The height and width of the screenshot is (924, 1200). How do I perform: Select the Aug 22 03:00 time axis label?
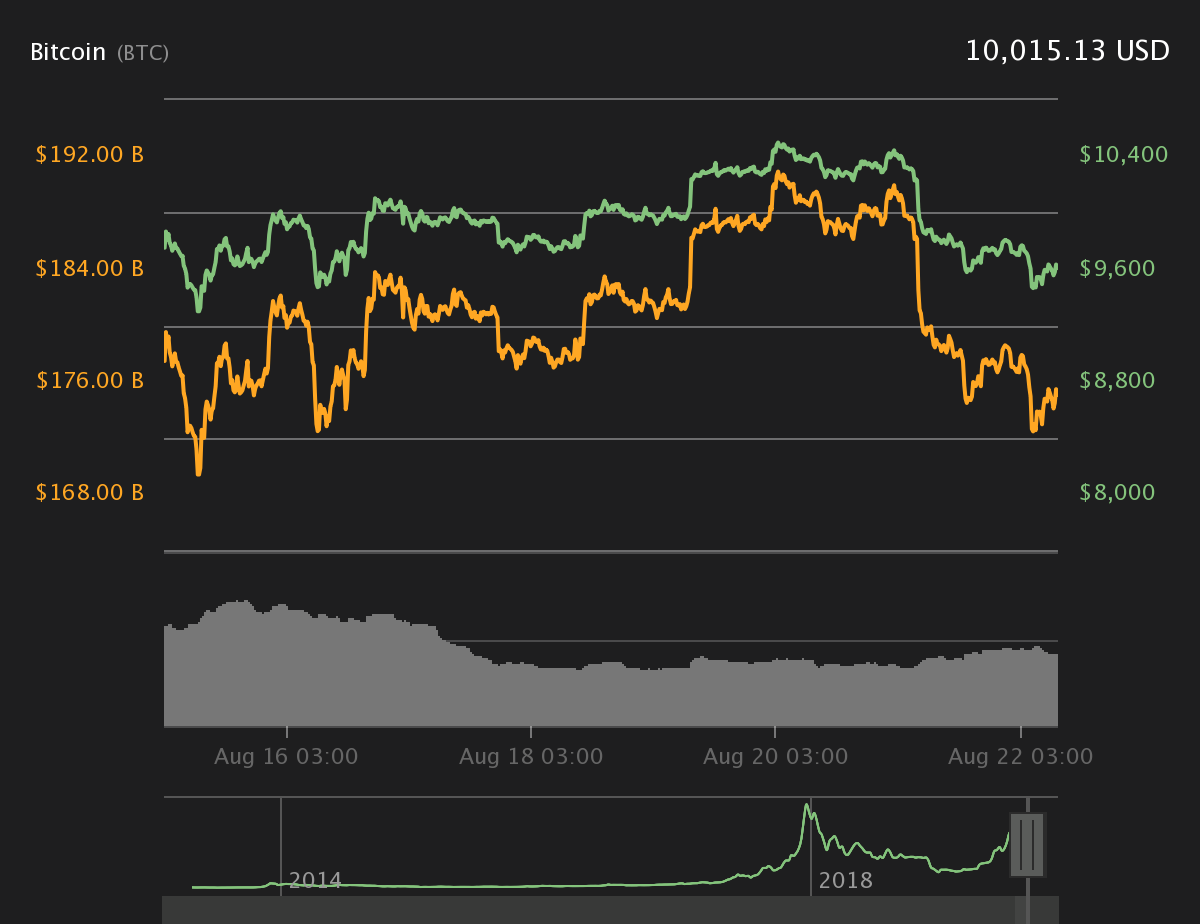(1021, 756)
